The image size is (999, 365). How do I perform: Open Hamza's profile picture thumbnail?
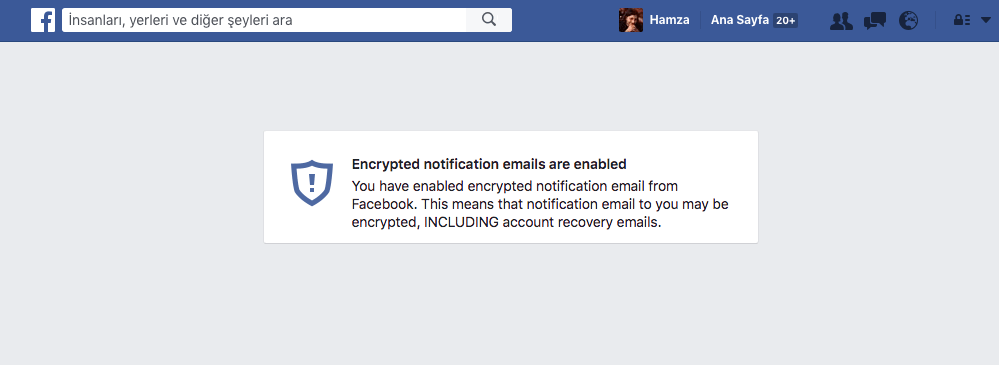pyautogui.click(x=631, y=20)
